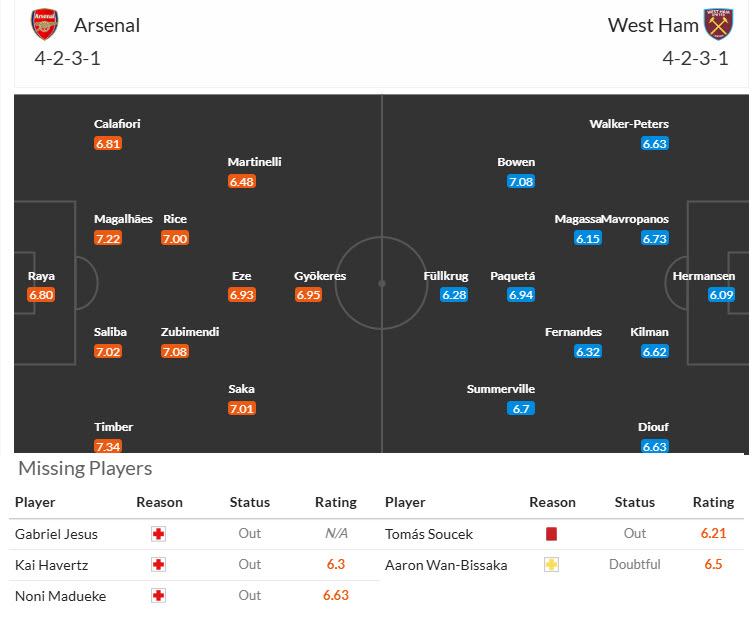
Task: Click Tomás Soucek's red card icon
Action: (551, 534)
